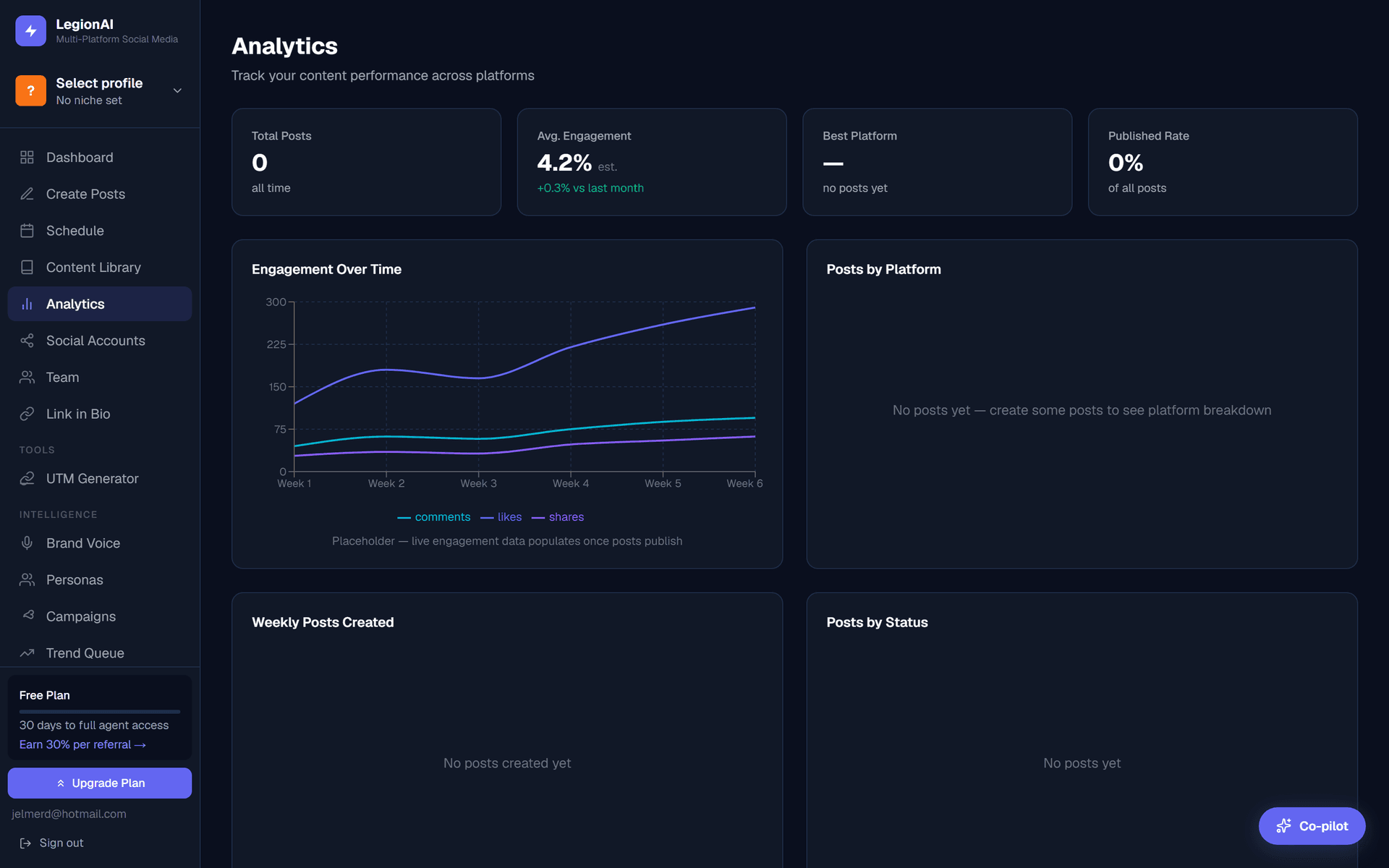Click the Placeholder live engagement data note
Viewport: 1389px width, 868px height.
click(507, 541)
